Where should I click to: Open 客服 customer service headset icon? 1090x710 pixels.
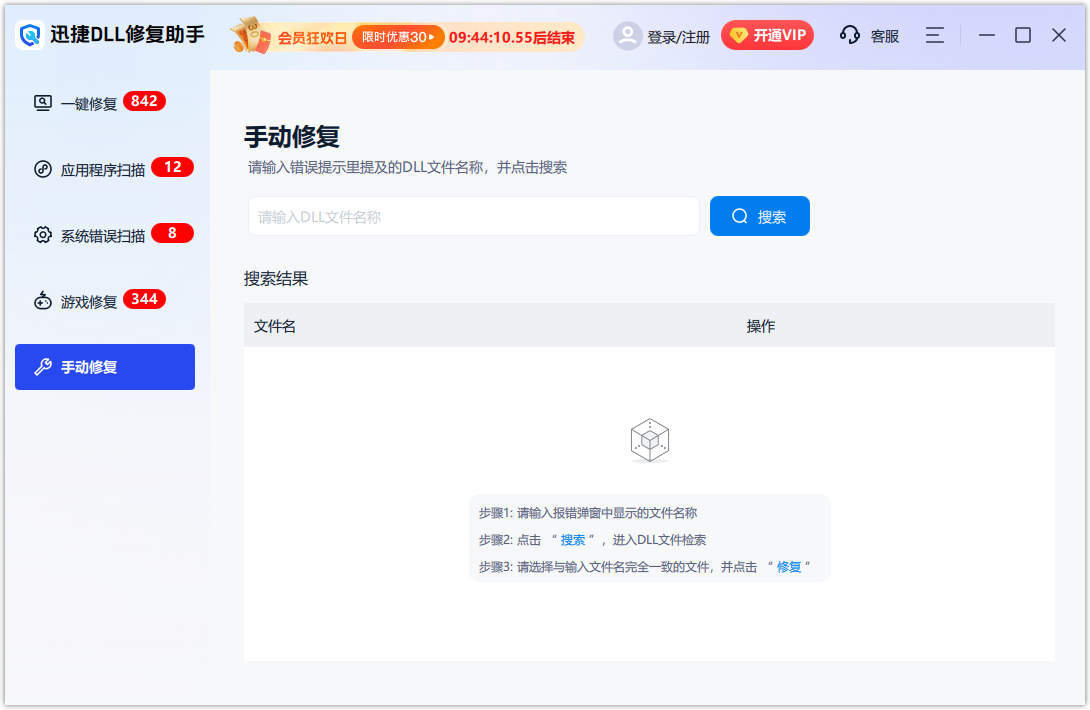[849, 35]
